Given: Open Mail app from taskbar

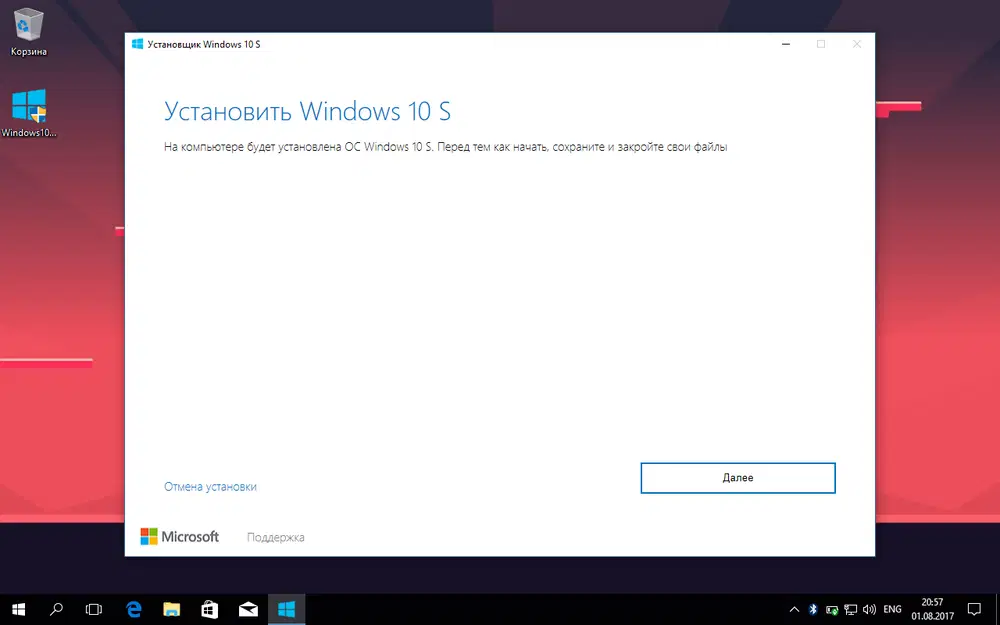Looking at the screenshot, I should point(248,610).
